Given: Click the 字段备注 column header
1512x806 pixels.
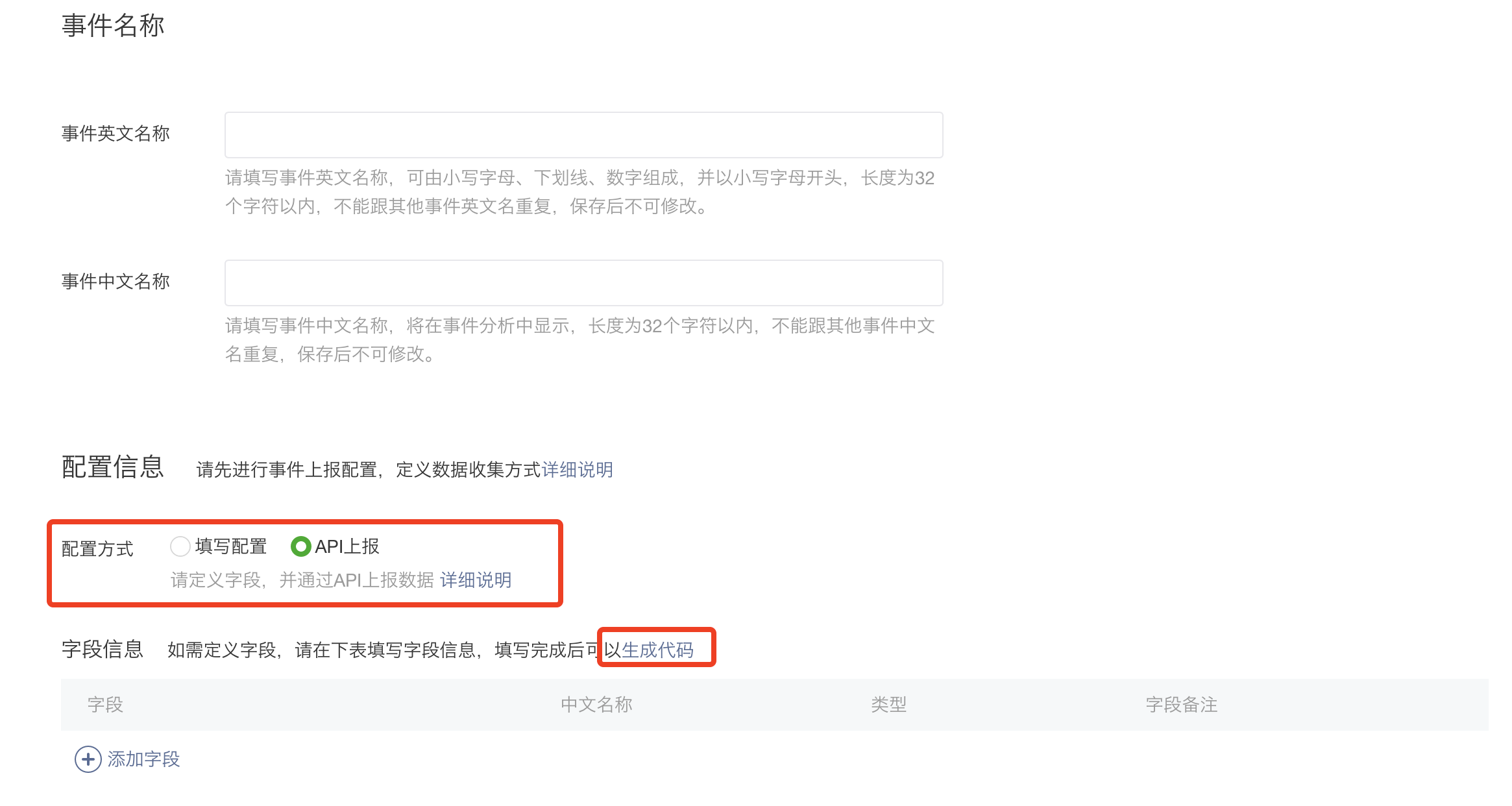Looking at the screenshot, I should point(1181,705).
